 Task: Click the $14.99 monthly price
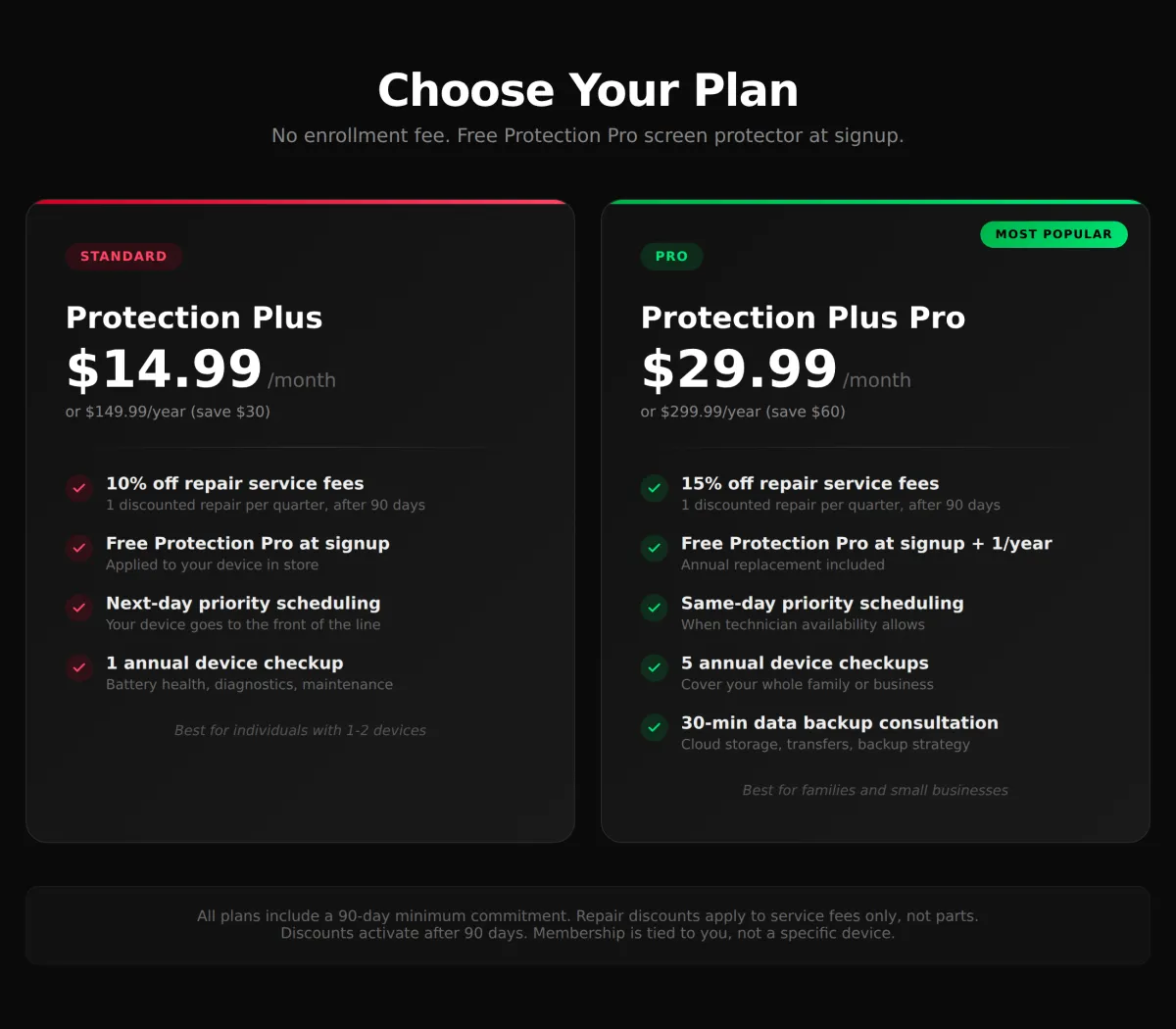[x=165, y=369]
